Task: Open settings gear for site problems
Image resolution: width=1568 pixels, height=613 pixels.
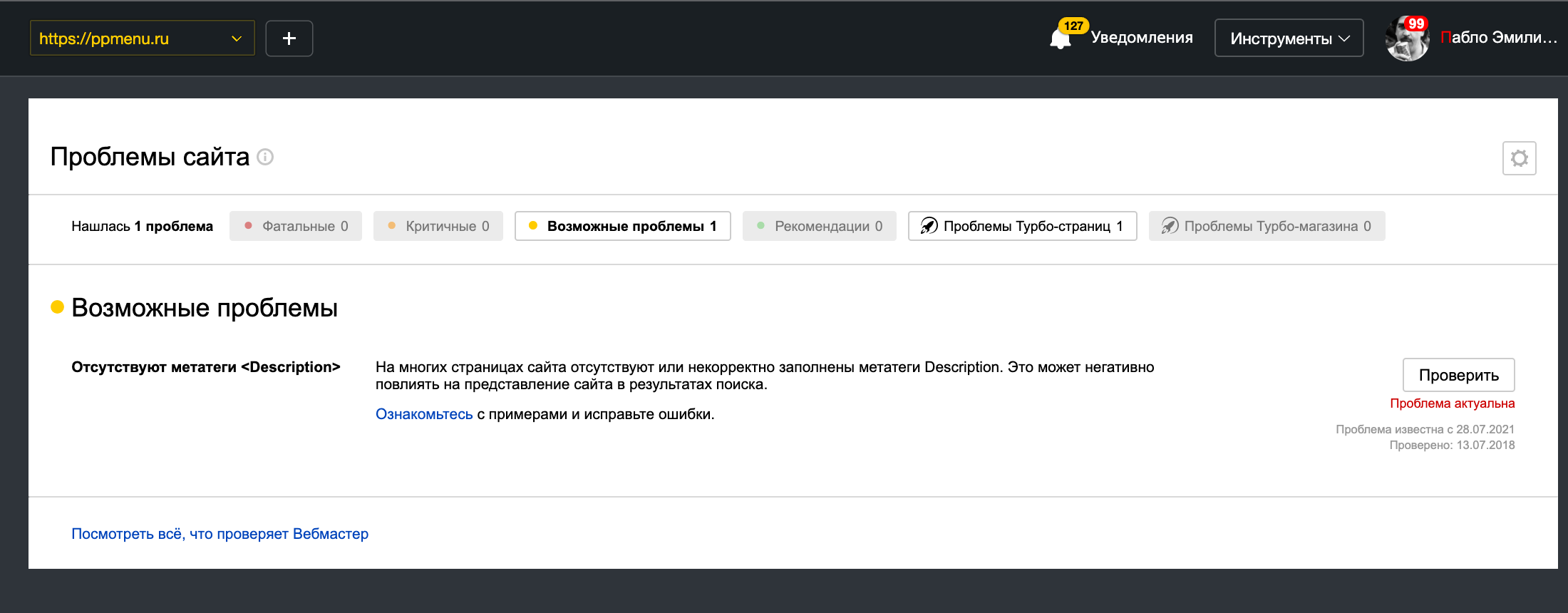Action: point(1519,158)
